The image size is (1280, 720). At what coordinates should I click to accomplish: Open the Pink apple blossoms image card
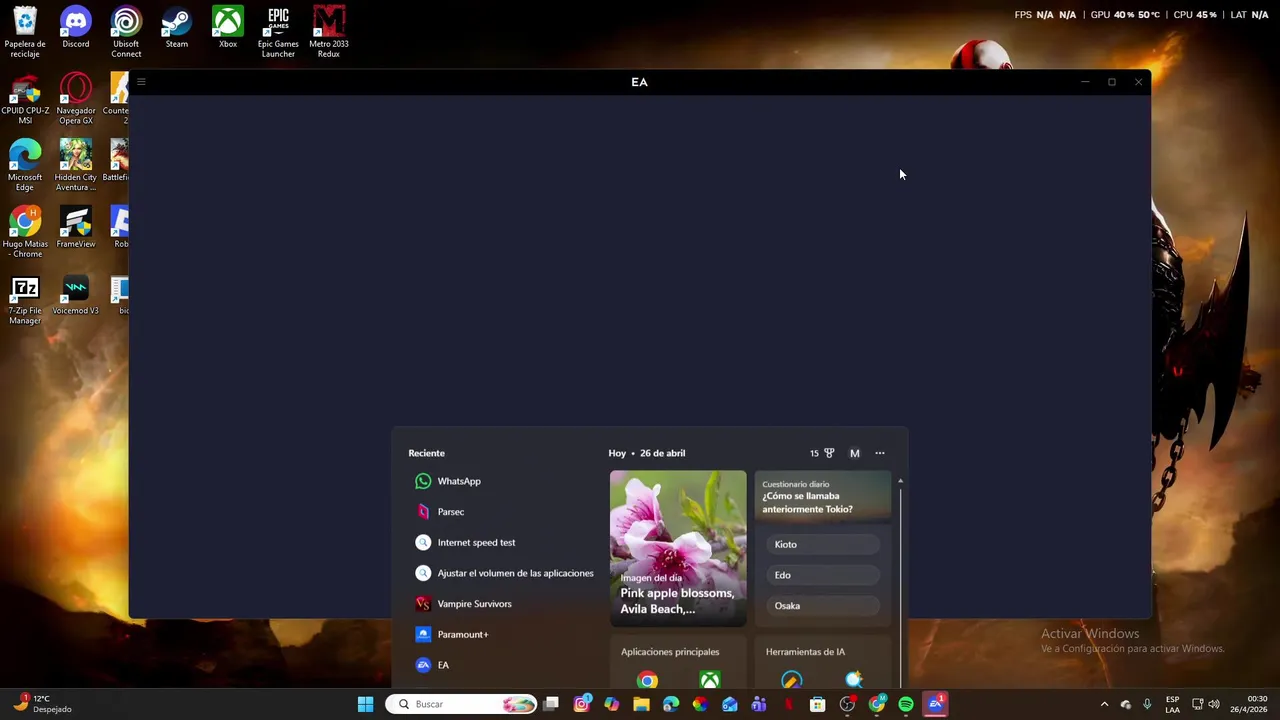[x=678, y=548]
